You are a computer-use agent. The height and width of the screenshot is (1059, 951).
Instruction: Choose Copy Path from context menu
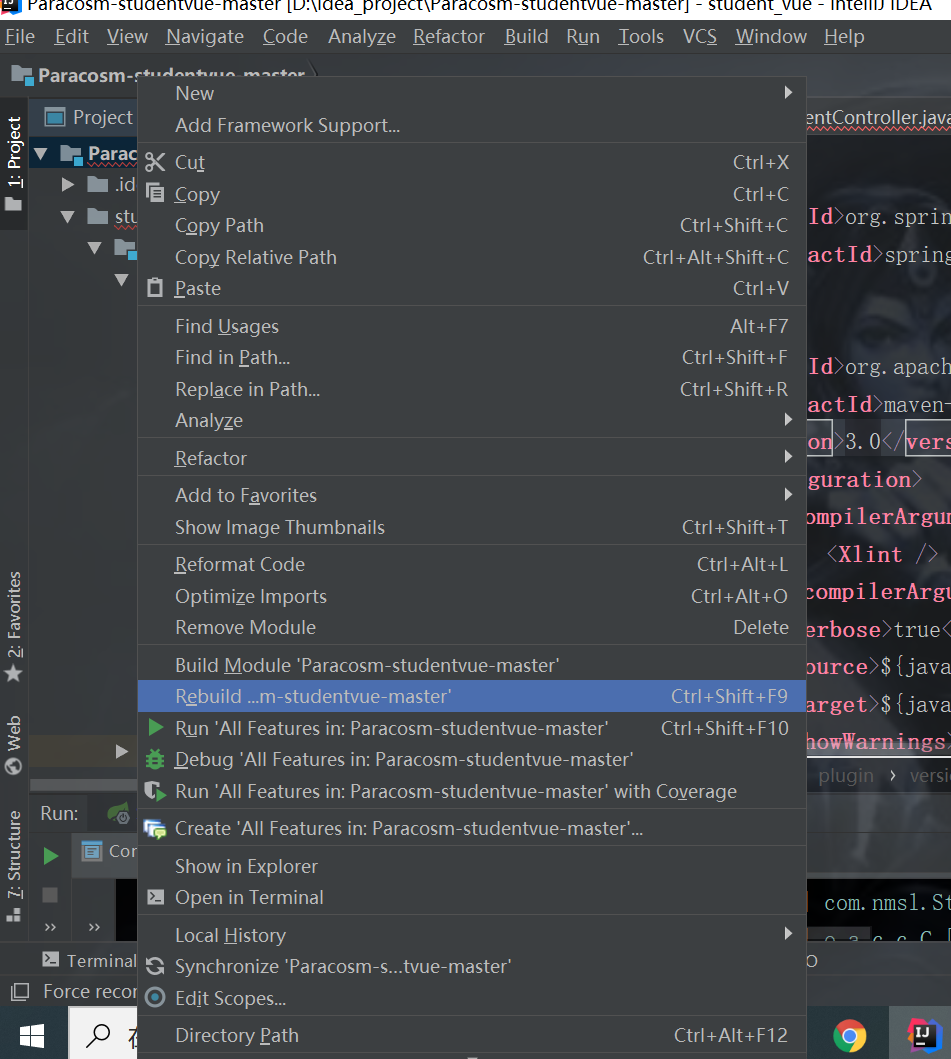click(472, 225)
